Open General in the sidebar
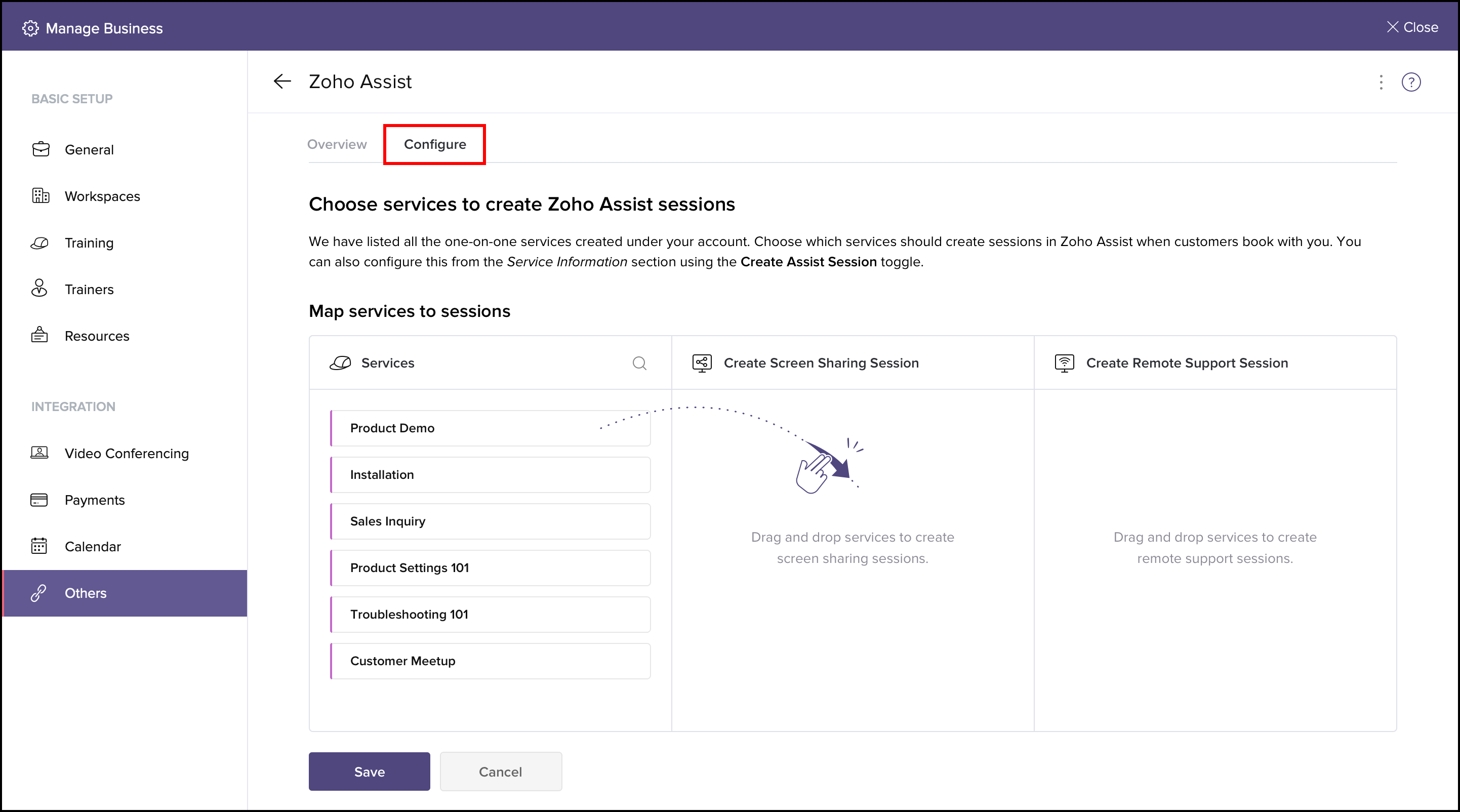 tap(89, 150)
